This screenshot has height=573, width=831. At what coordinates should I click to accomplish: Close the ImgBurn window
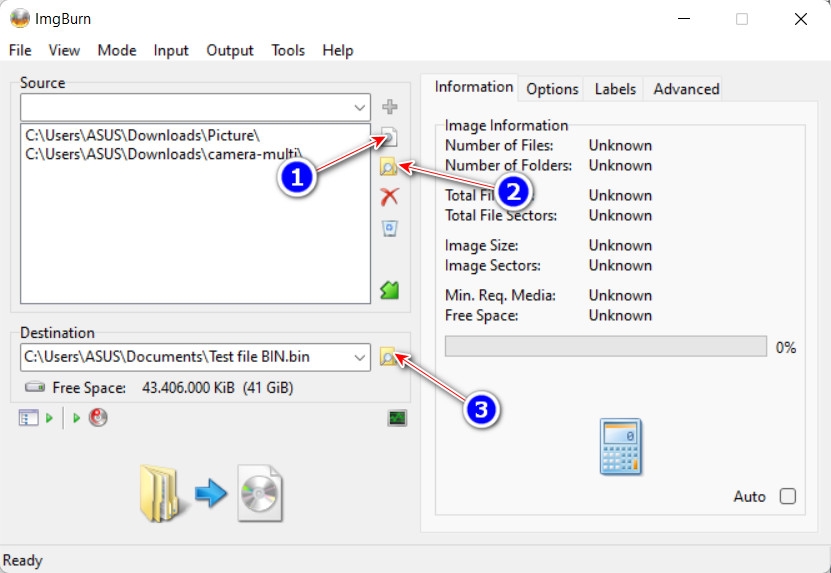pos(801,19)
